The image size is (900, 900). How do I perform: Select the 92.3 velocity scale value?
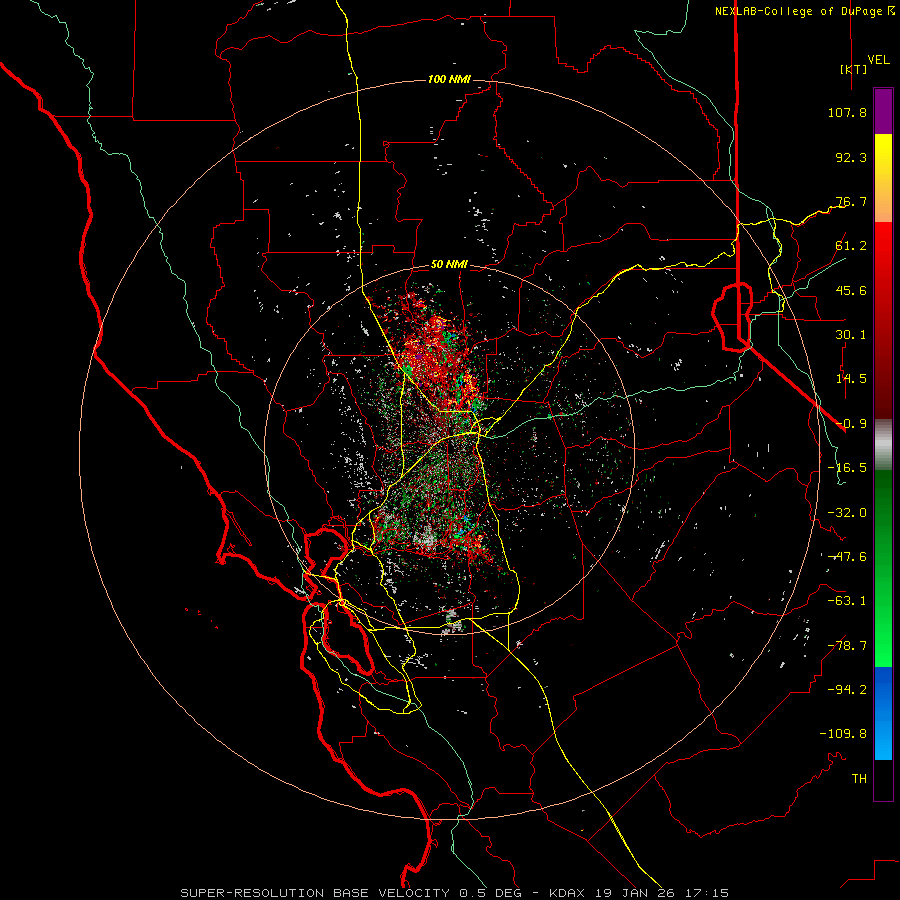click(x=851, y=157)
